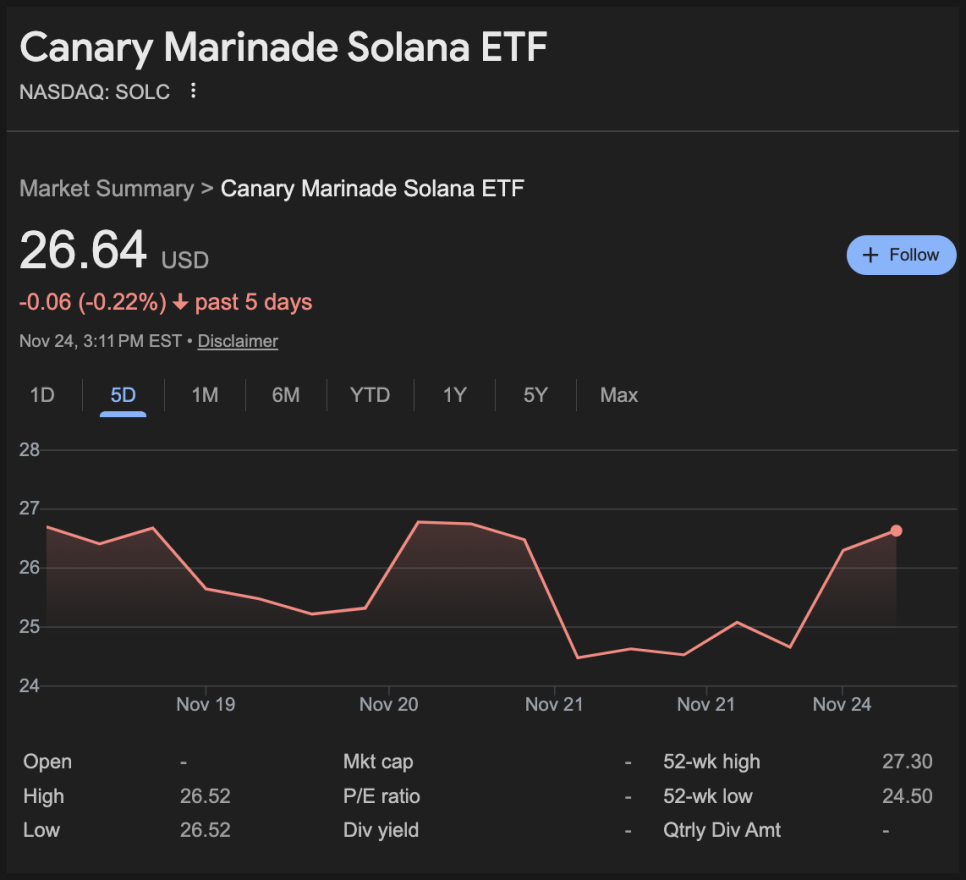Click the Nov 20 date label
This screenshot has height=880, width=966.
point(389,705)
